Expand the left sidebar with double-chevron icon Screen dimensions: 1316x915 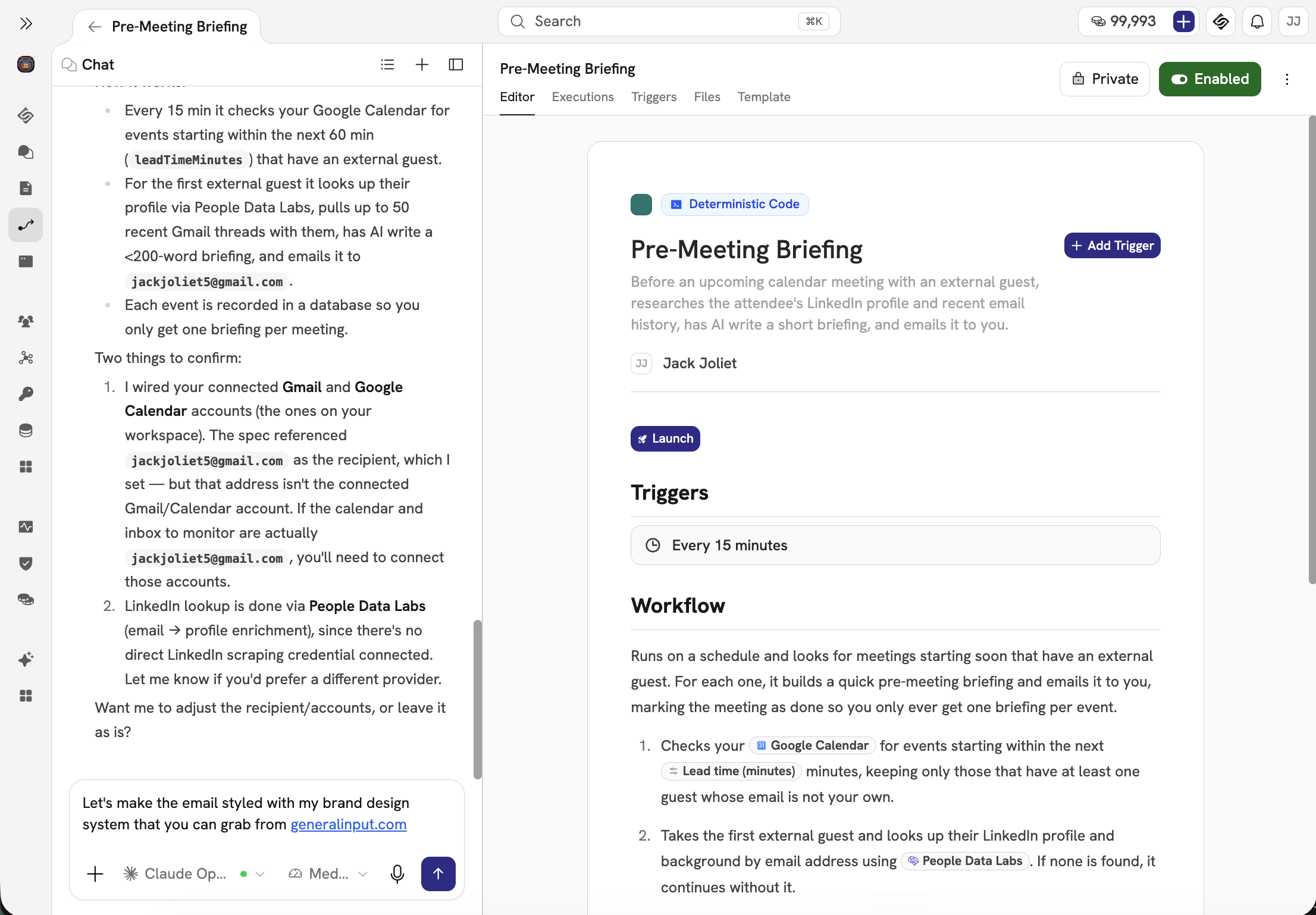click(x=26, y=24)
